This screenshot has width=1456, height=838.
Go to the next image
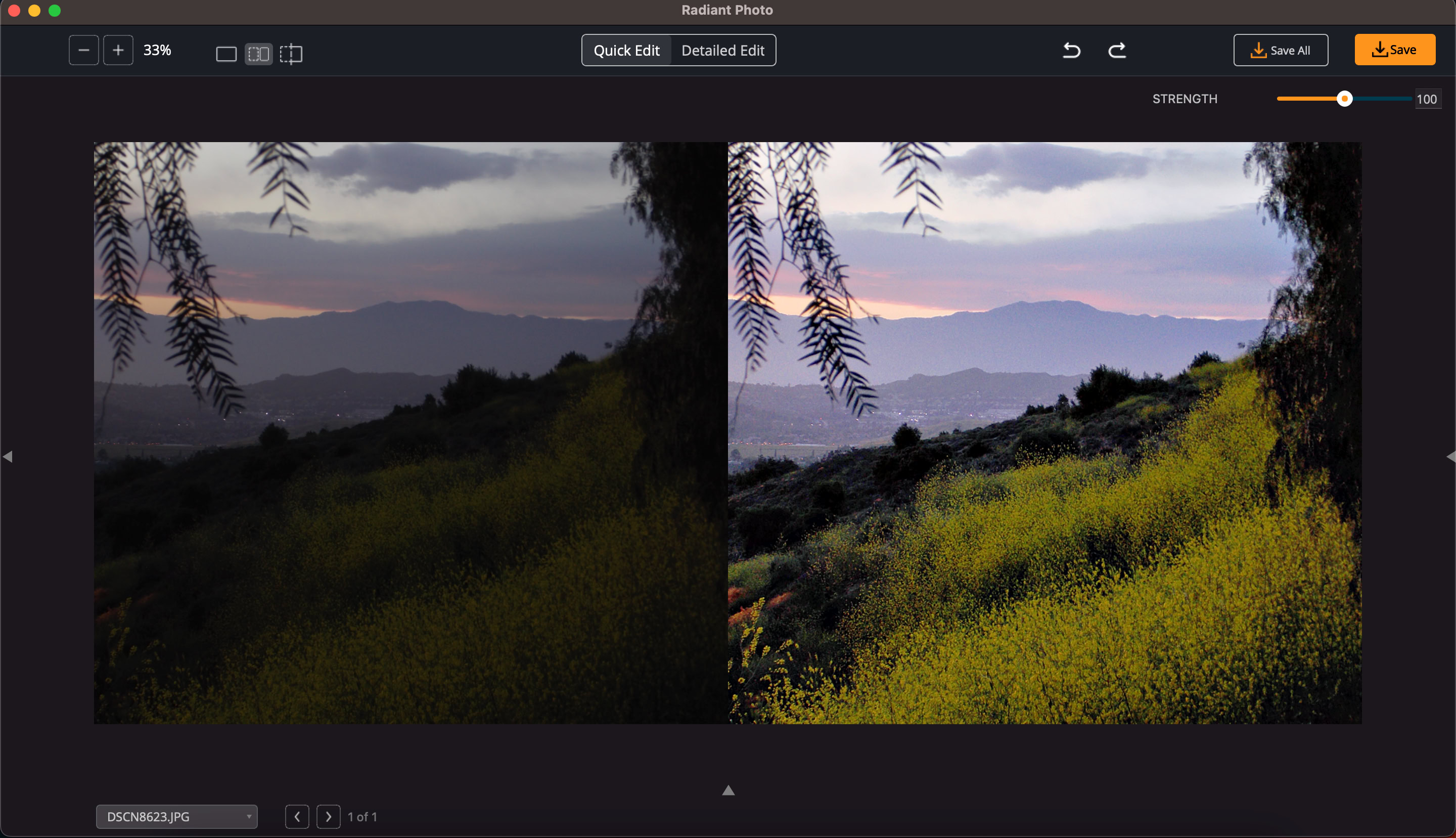tap(329, 816)
